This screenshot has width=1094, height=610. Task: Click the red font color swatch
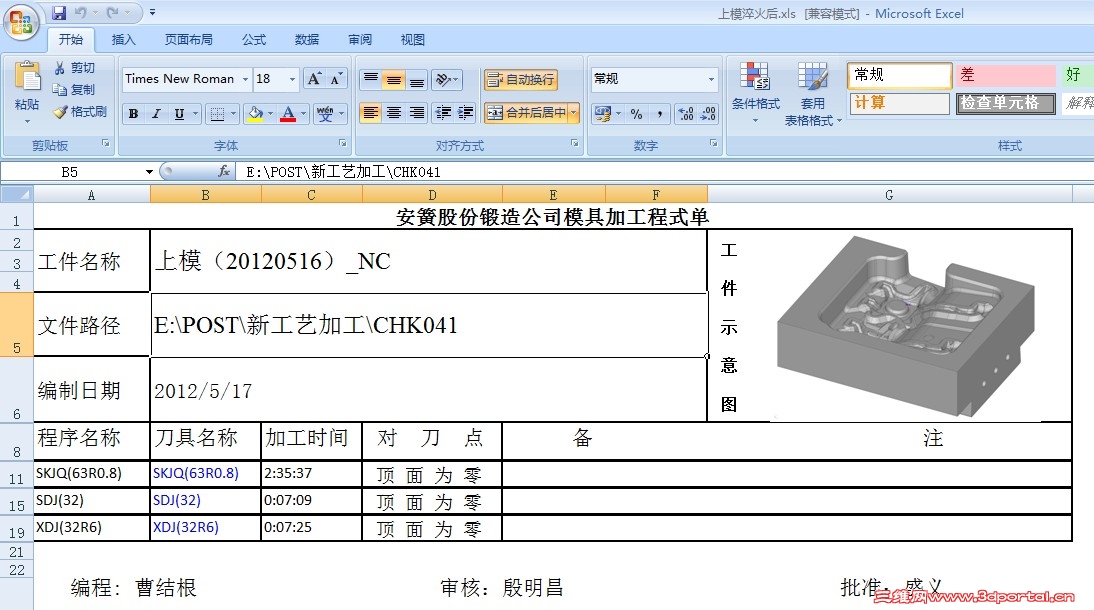[286, 121]
